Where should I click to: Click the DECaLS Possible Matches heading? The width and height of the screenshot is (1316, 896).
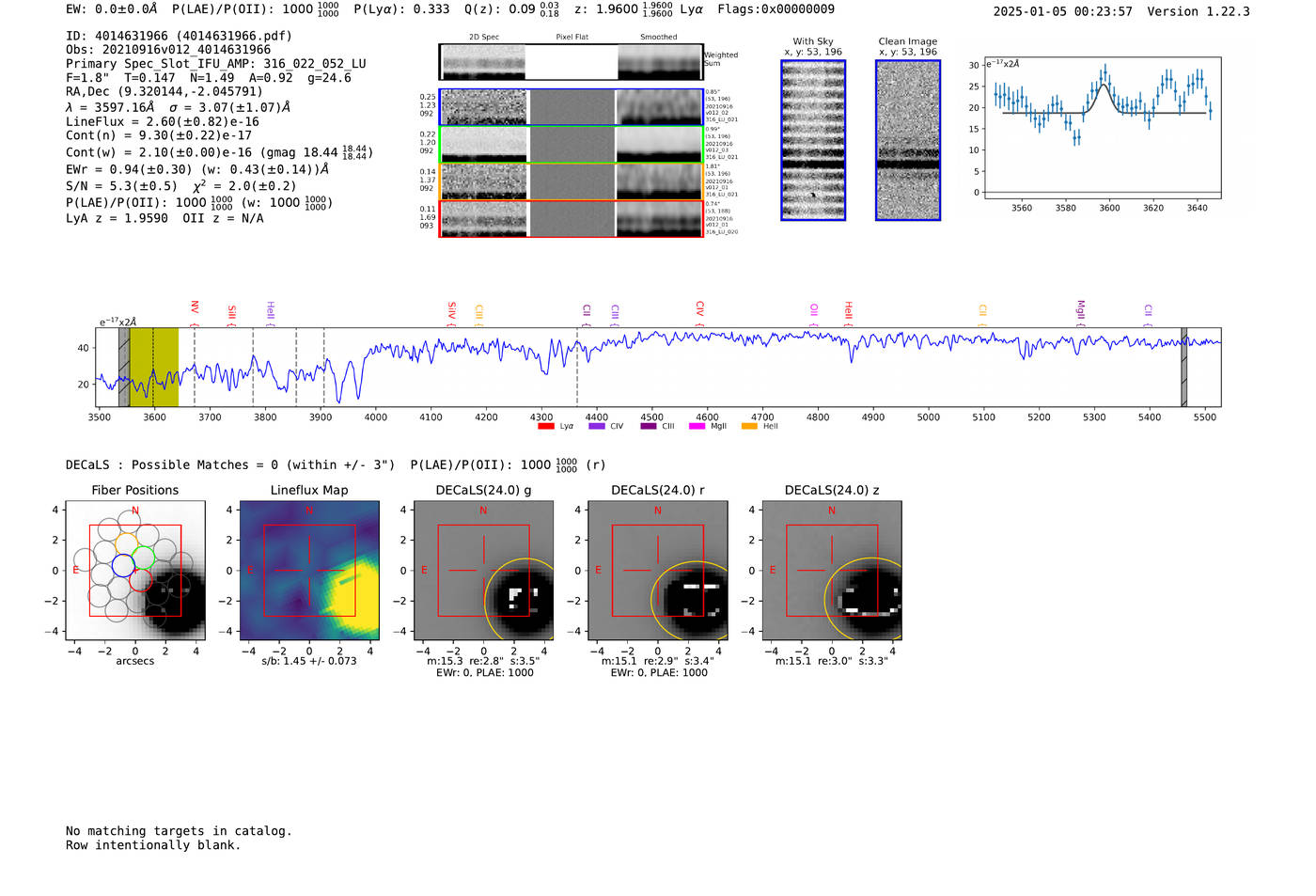230,465
